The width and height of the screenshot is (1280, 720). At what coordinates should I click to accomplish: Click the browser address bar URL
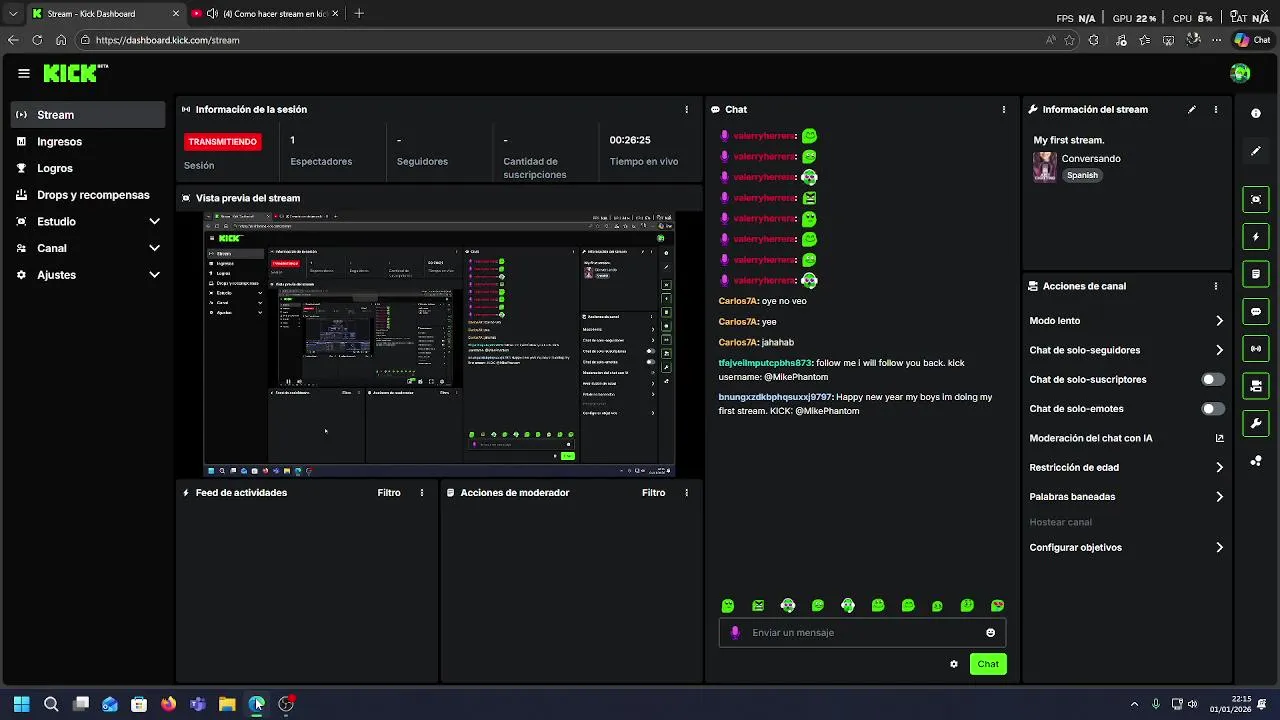point(168,40)
